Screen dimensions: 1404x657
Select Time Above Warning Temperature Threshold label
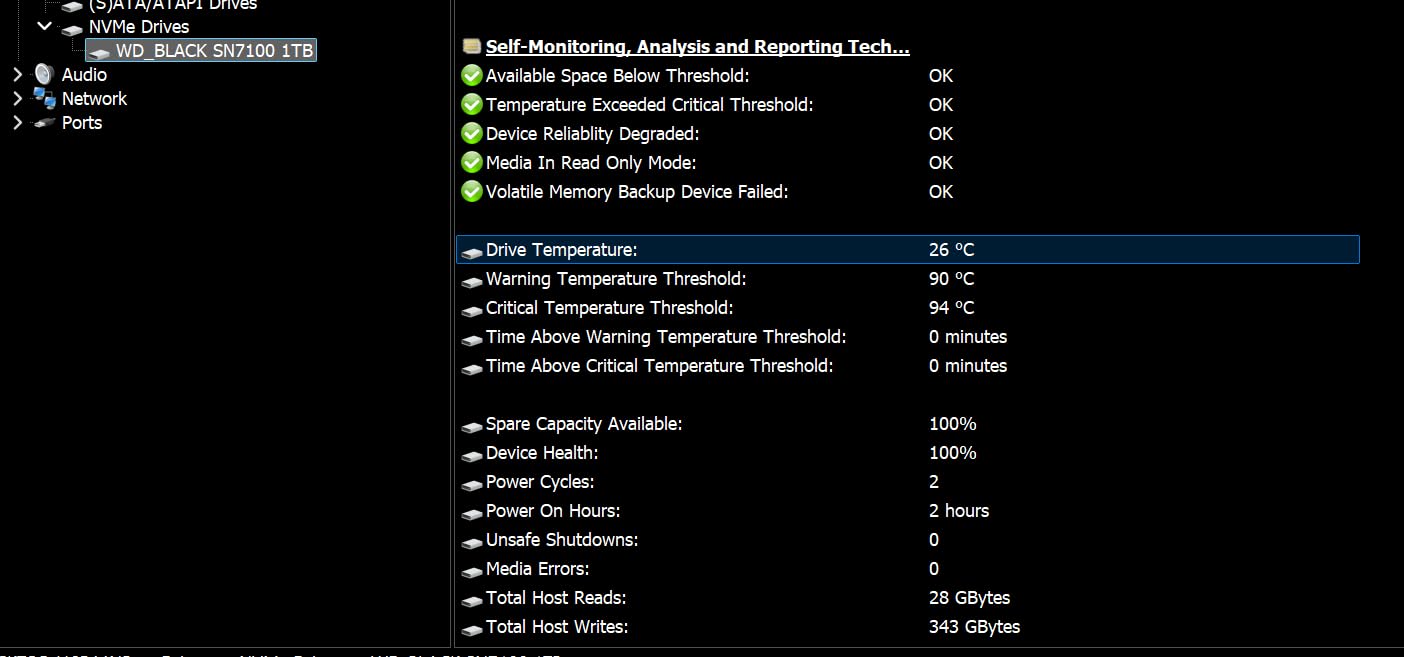pos(666,337)
